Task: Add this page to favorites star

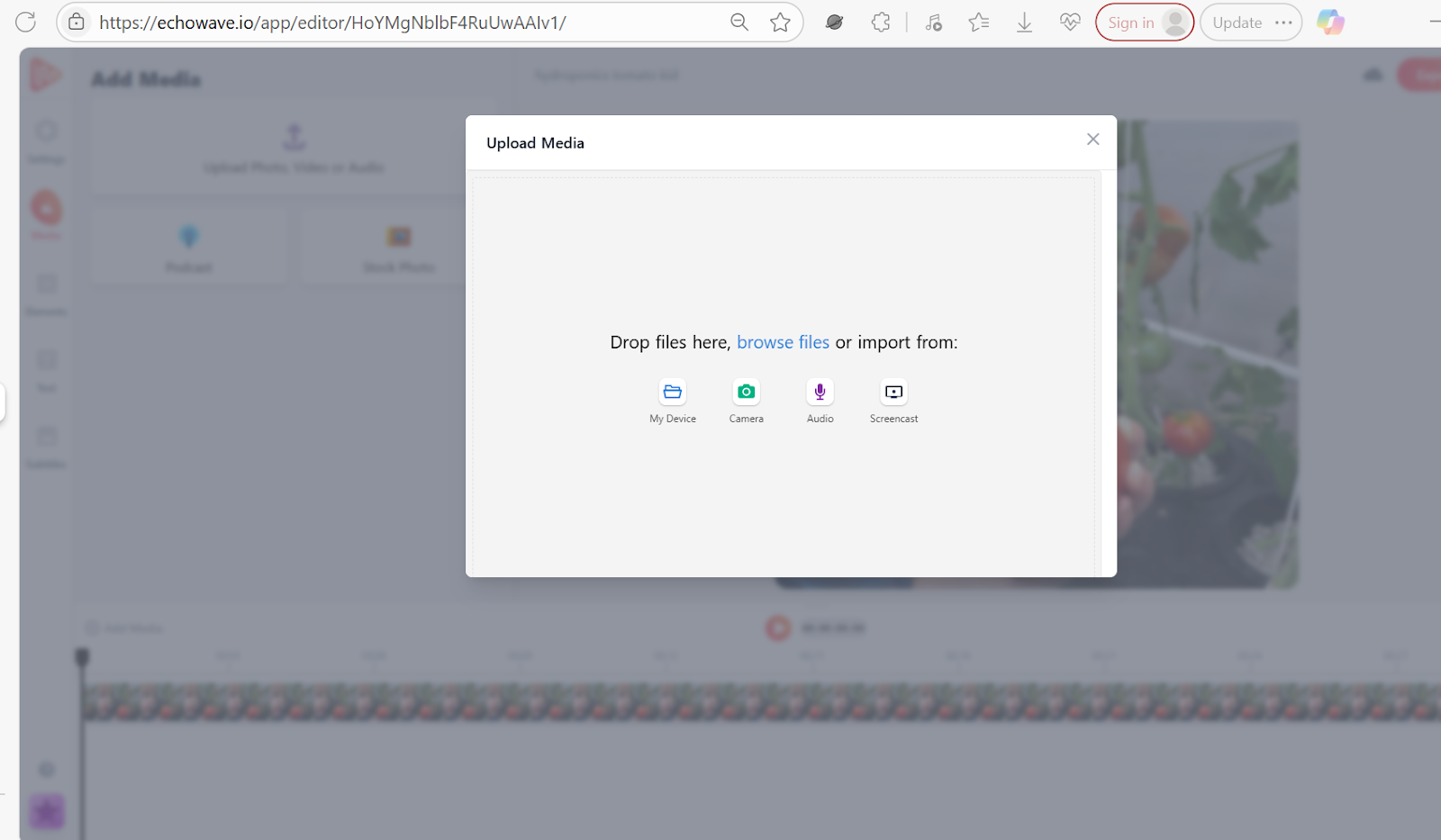Action: (780, 23)
